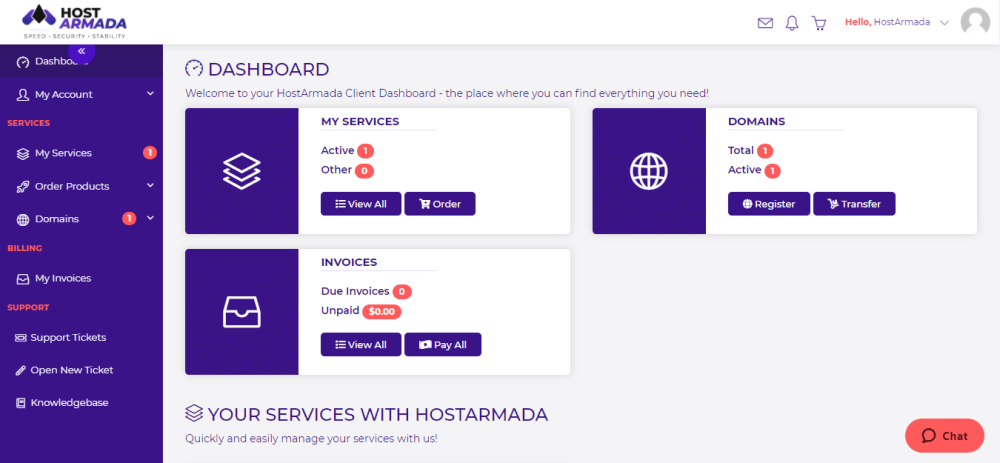1000x463 pixels.
Task: Click YOUR SERVICES WITH HOSTARMADA heading
Action: pos(378,415)
